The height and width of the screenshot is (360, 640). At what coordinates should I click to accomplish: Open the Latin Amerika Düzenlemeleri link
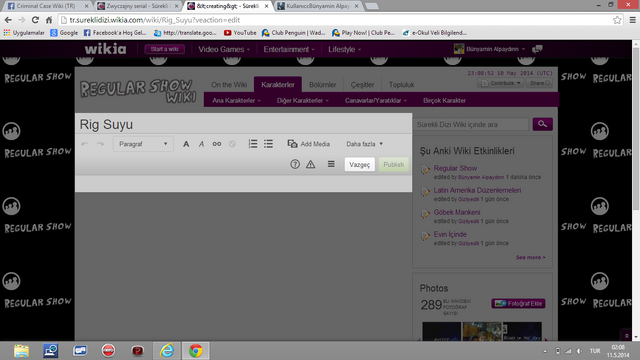(x=477, y=190)
